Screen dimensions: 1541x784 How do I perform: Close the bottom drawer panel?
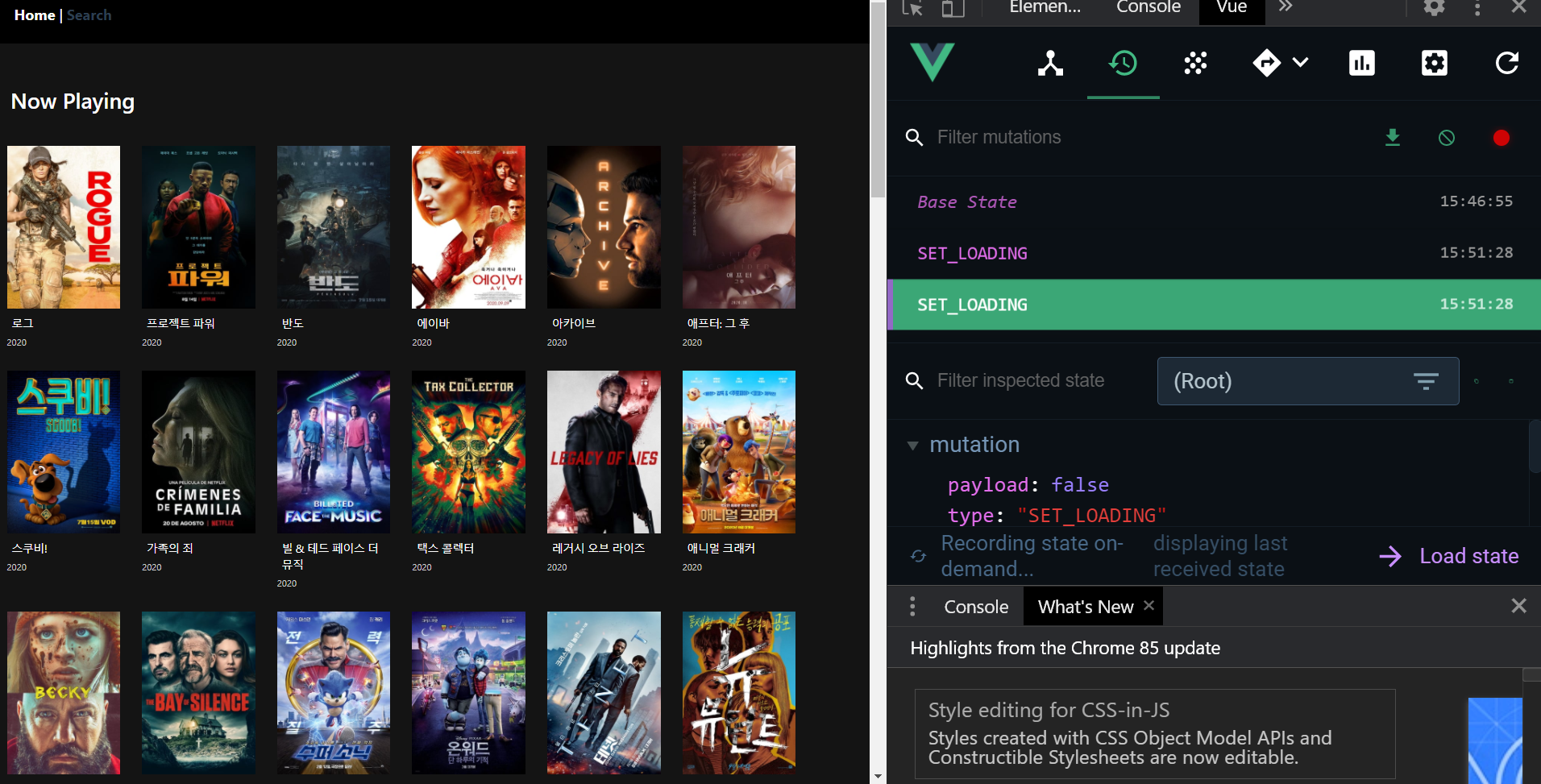point(1518,606)
